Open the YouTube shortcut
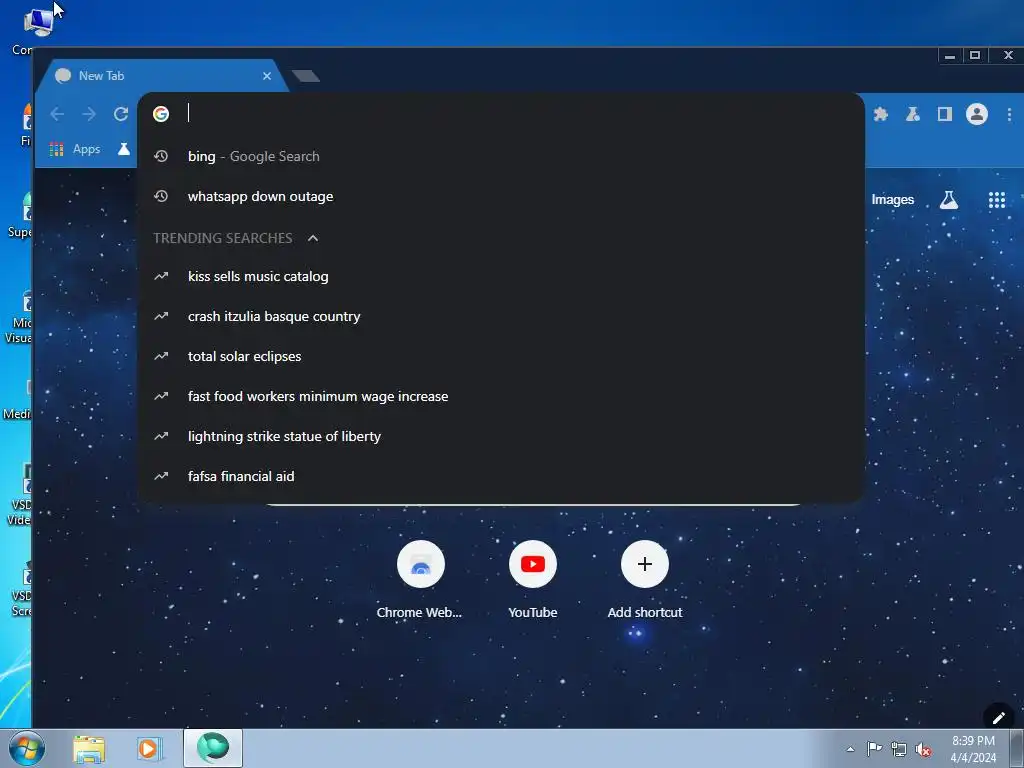Image resolution: width=1024 pixels, height=768 pixels. (533, 581)
